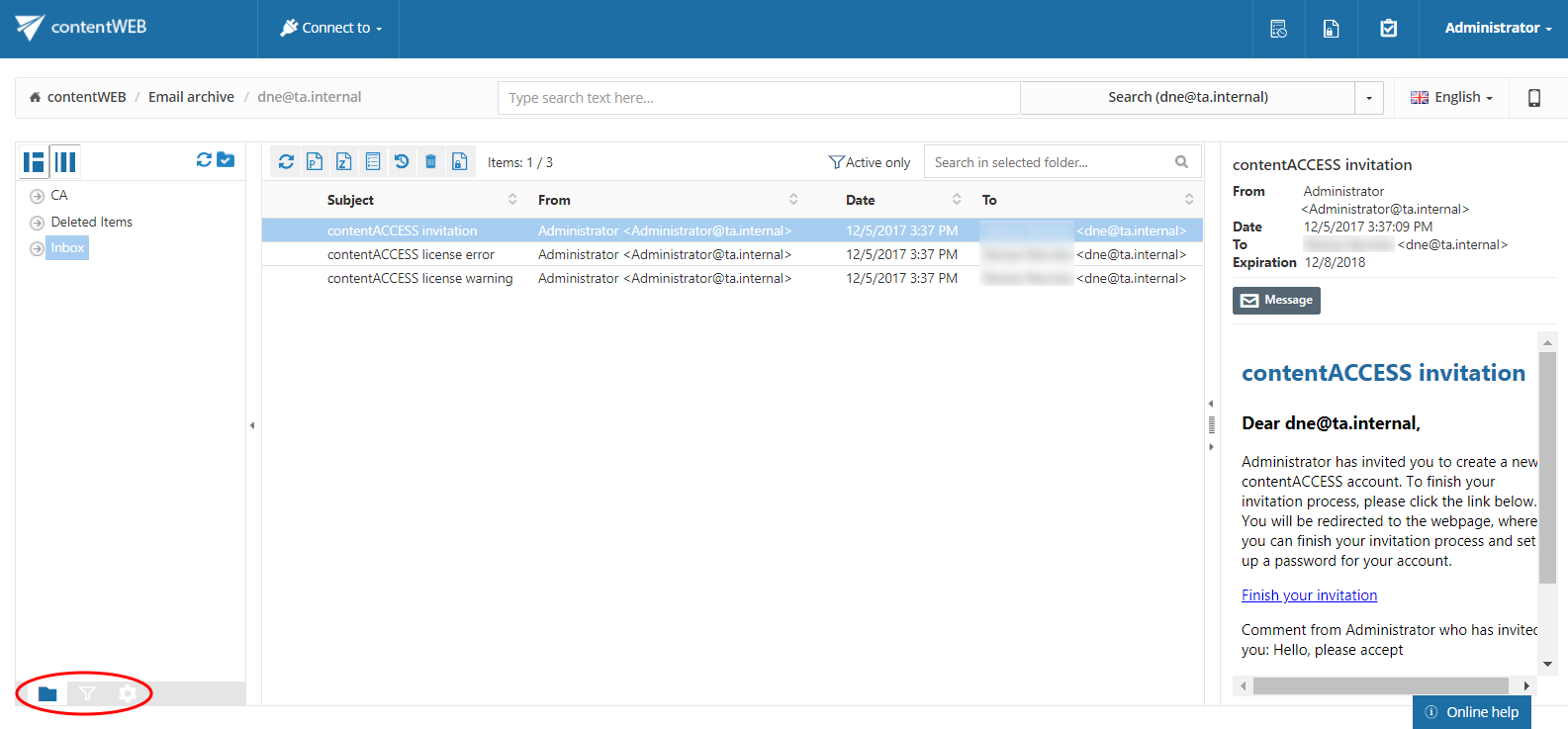Click the locked document toolbar icon

click(x=459, y=161)
